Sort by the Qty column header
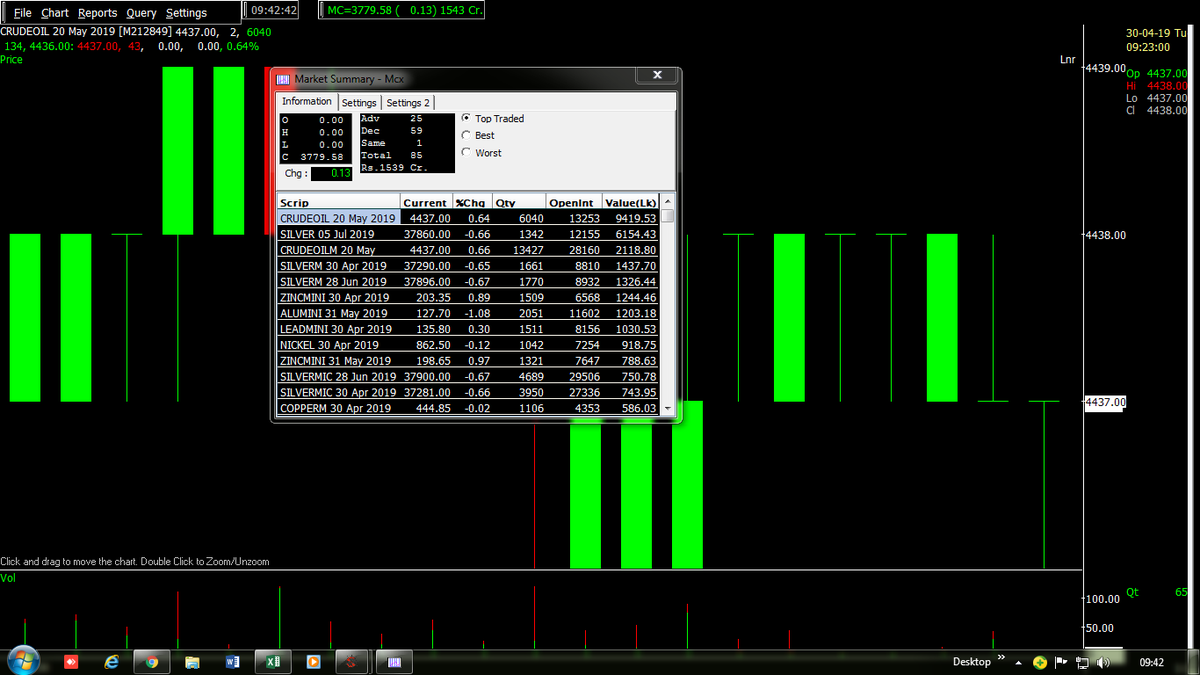 point(519,202)
